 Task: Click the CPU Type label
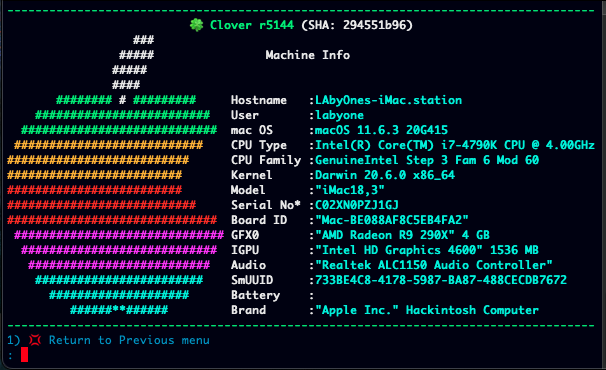click(259, 145)
